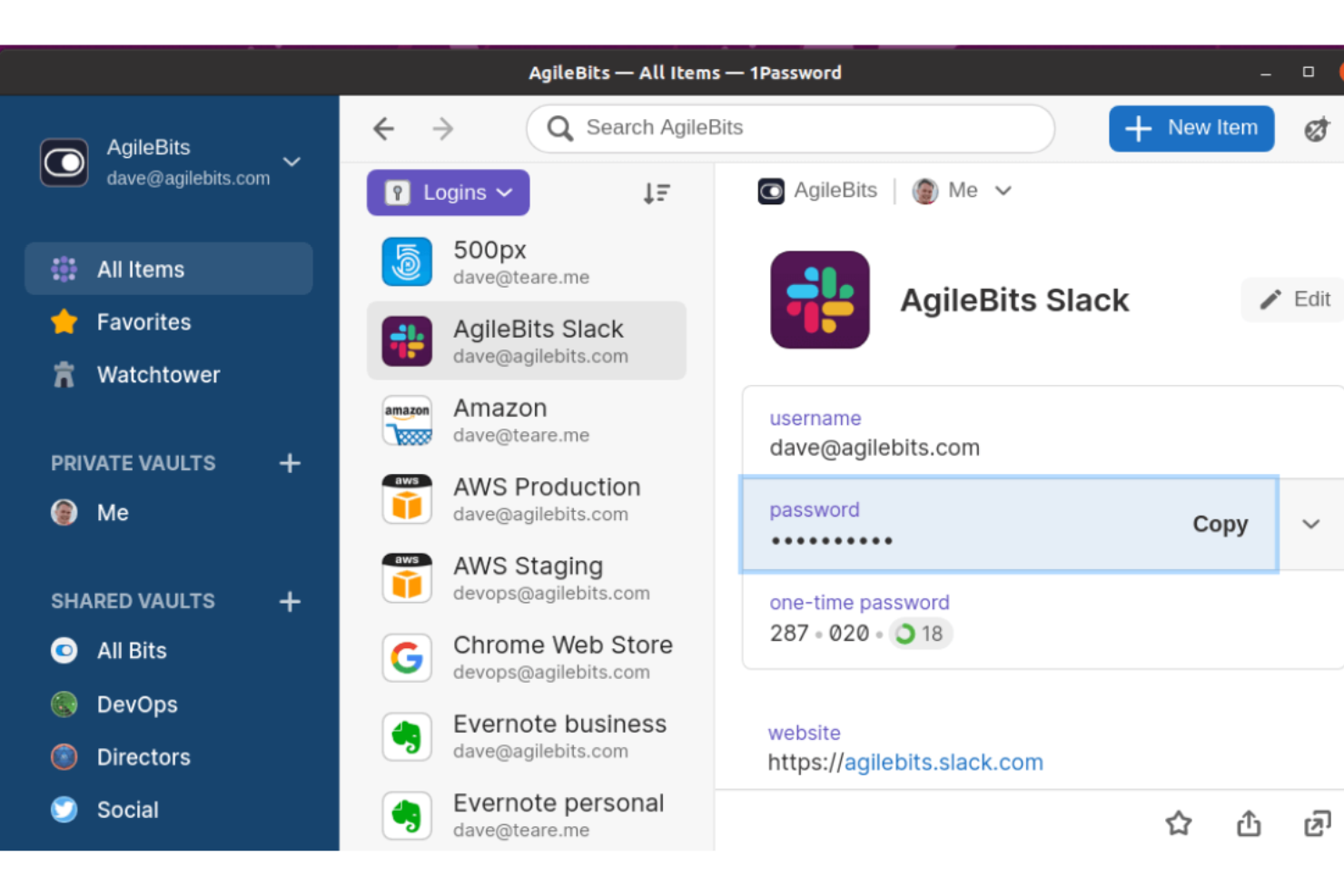Open the Watchtower security dashboard
The image size is (1344, 896).
(x=158, y=374)
